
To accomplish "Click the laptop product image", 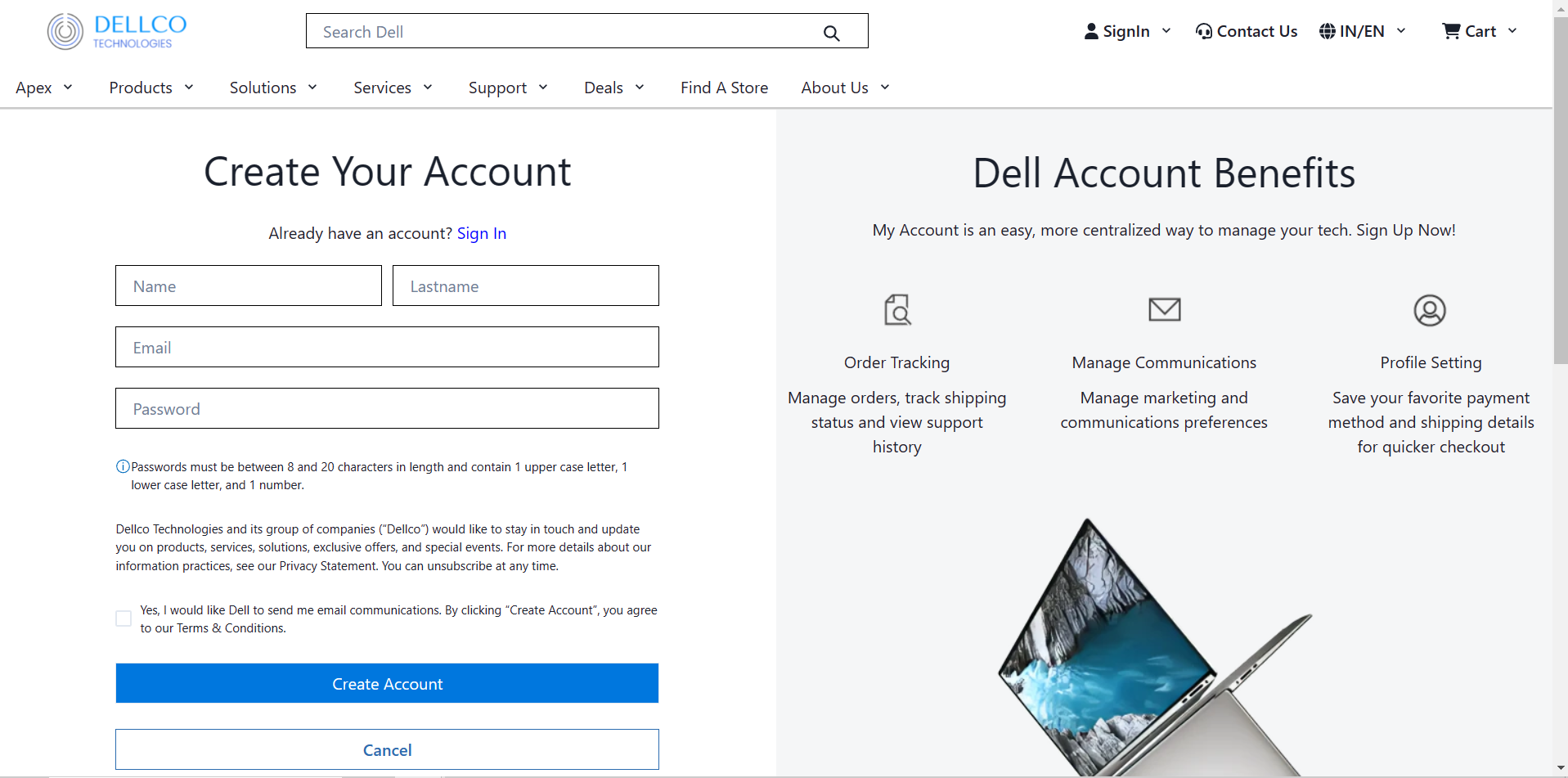I will [x=1153, y=648].
